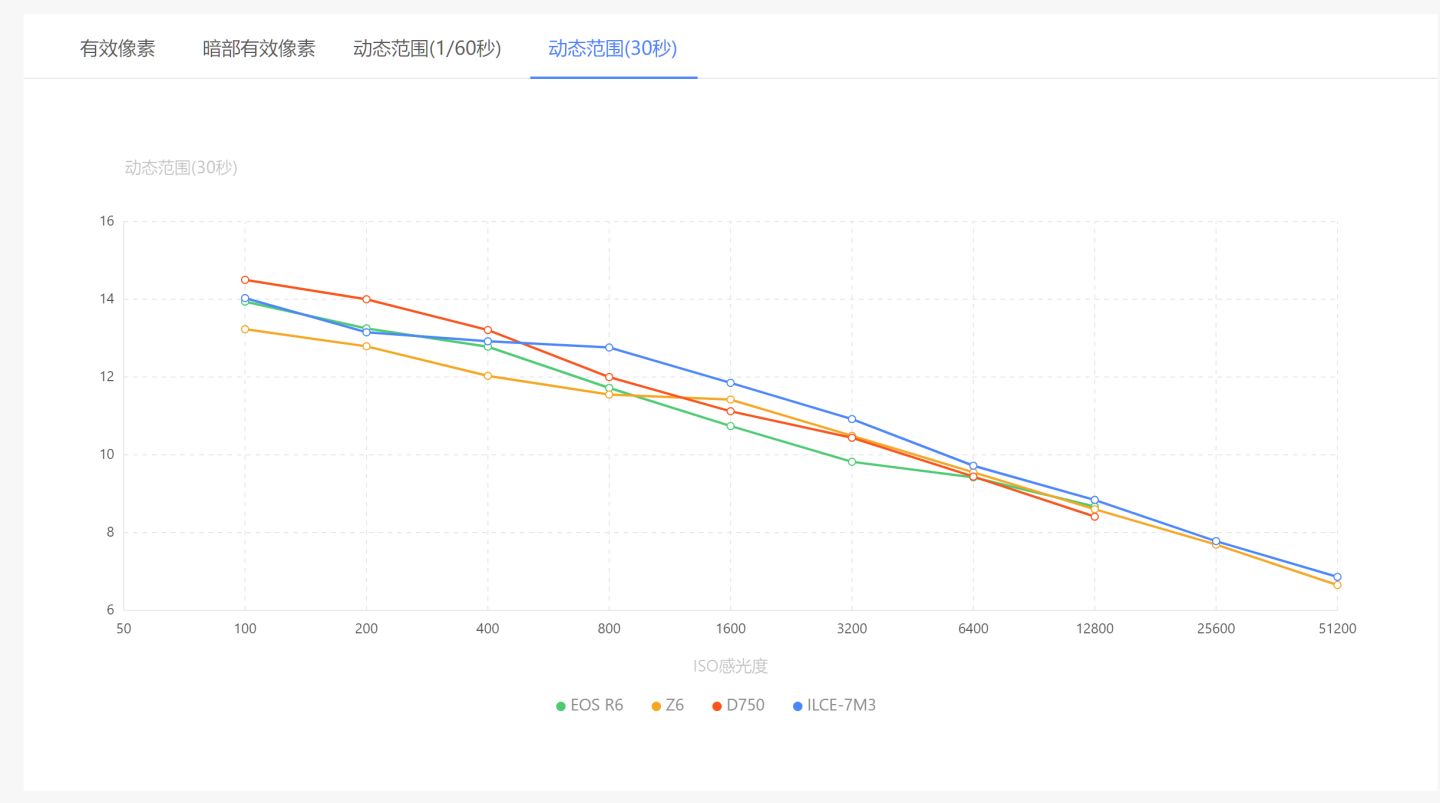Hide the D750 line via its legend entry
Image resolution: width=1440 pixels, height=803 pixels.
point(744,705)
